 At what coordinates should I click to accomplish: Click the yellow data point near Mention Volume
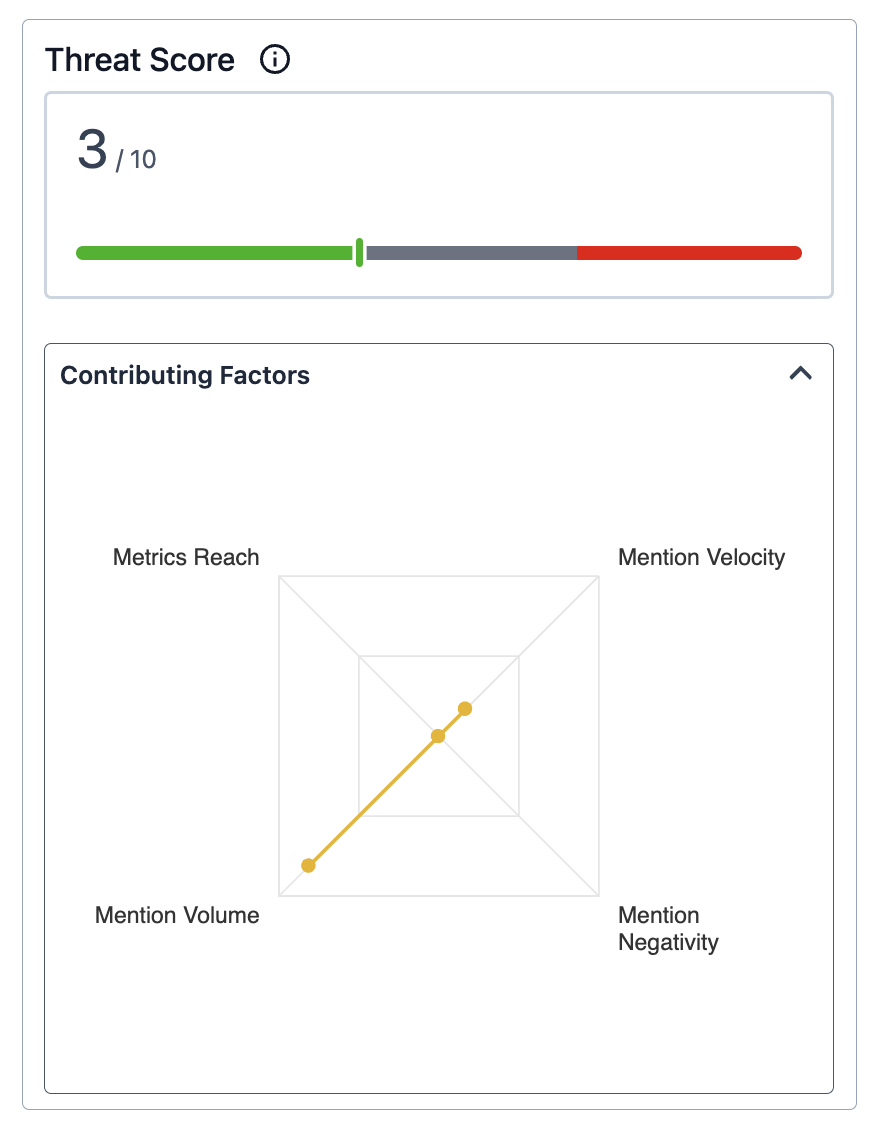(x=308, y=866)
